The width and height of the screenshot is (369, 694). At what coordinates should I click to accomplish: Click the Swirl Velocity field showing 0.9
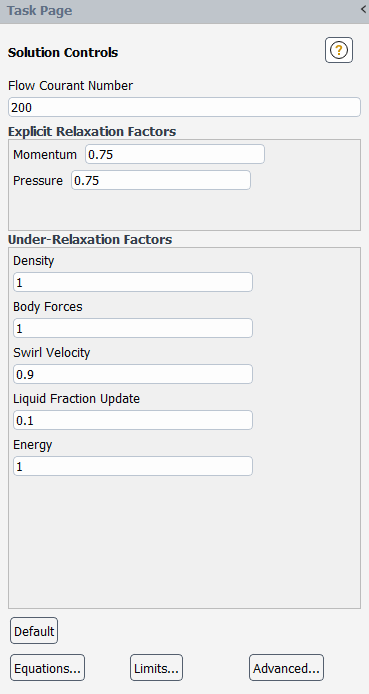pyautogui.click(x=133, y=374)
